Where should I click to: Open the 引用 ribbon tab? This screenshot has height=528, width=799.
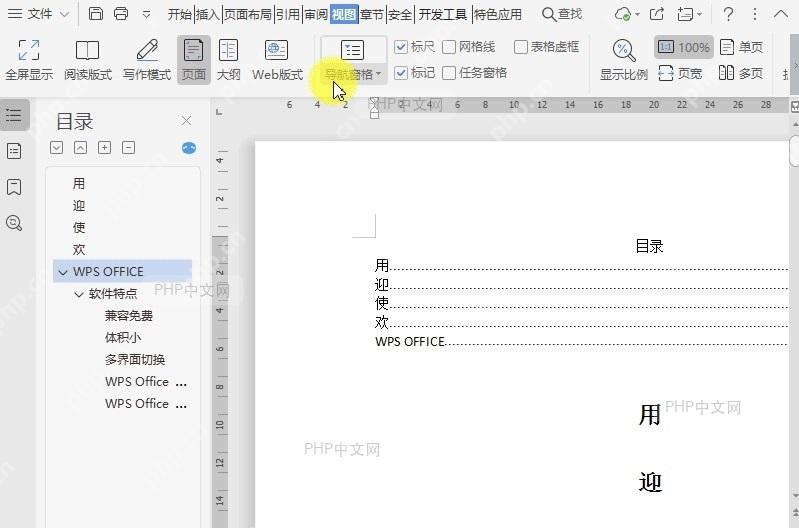[x=288, y=14]
